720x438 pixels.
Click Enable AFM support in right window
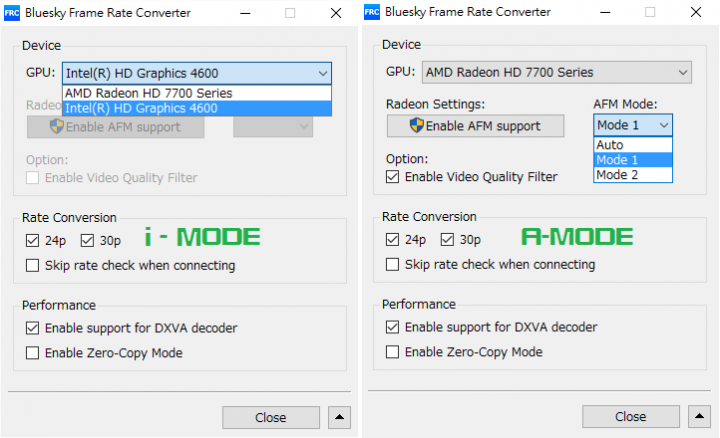[x=475, y=126]
